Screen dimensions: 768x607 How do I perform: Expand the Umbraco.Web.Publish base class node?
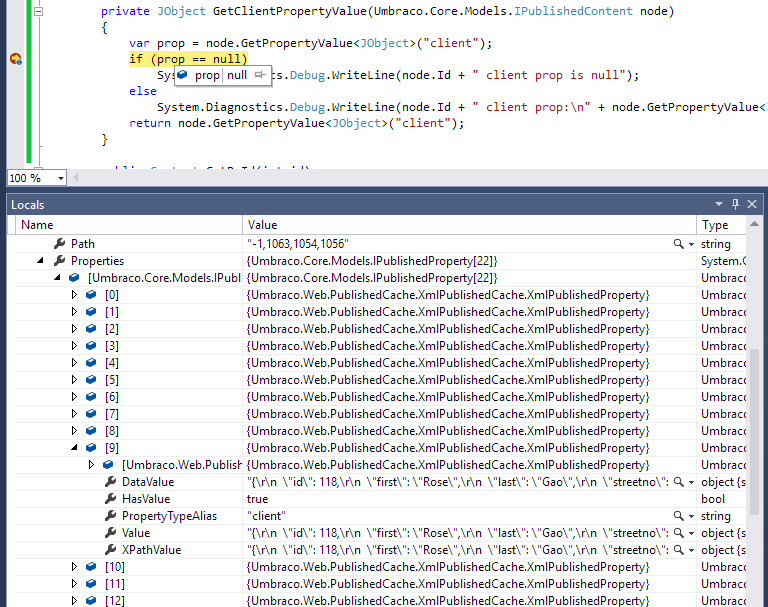(x=91, y=464)
